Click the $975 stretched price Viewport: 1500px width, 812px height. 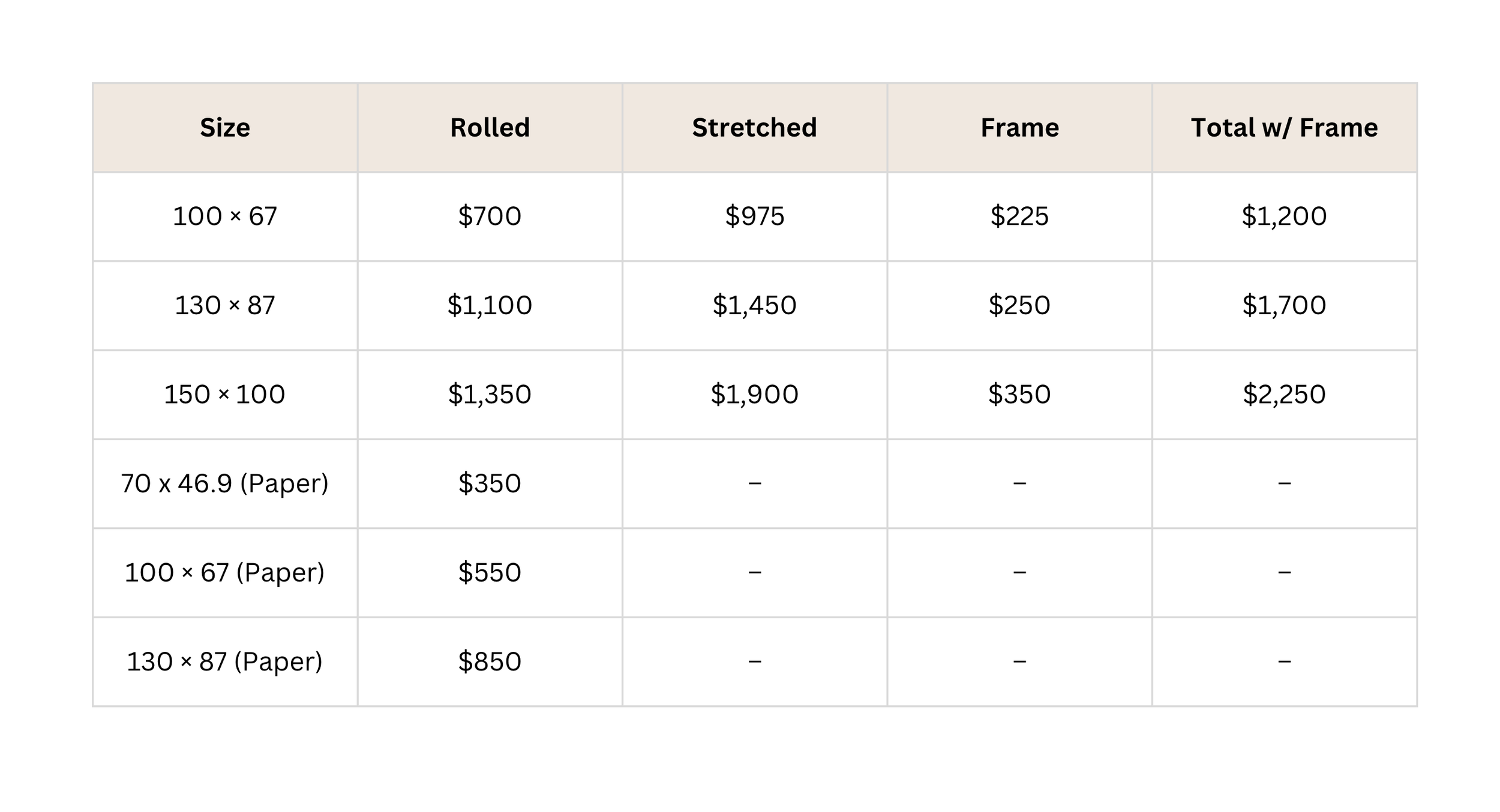coord(754,216)
